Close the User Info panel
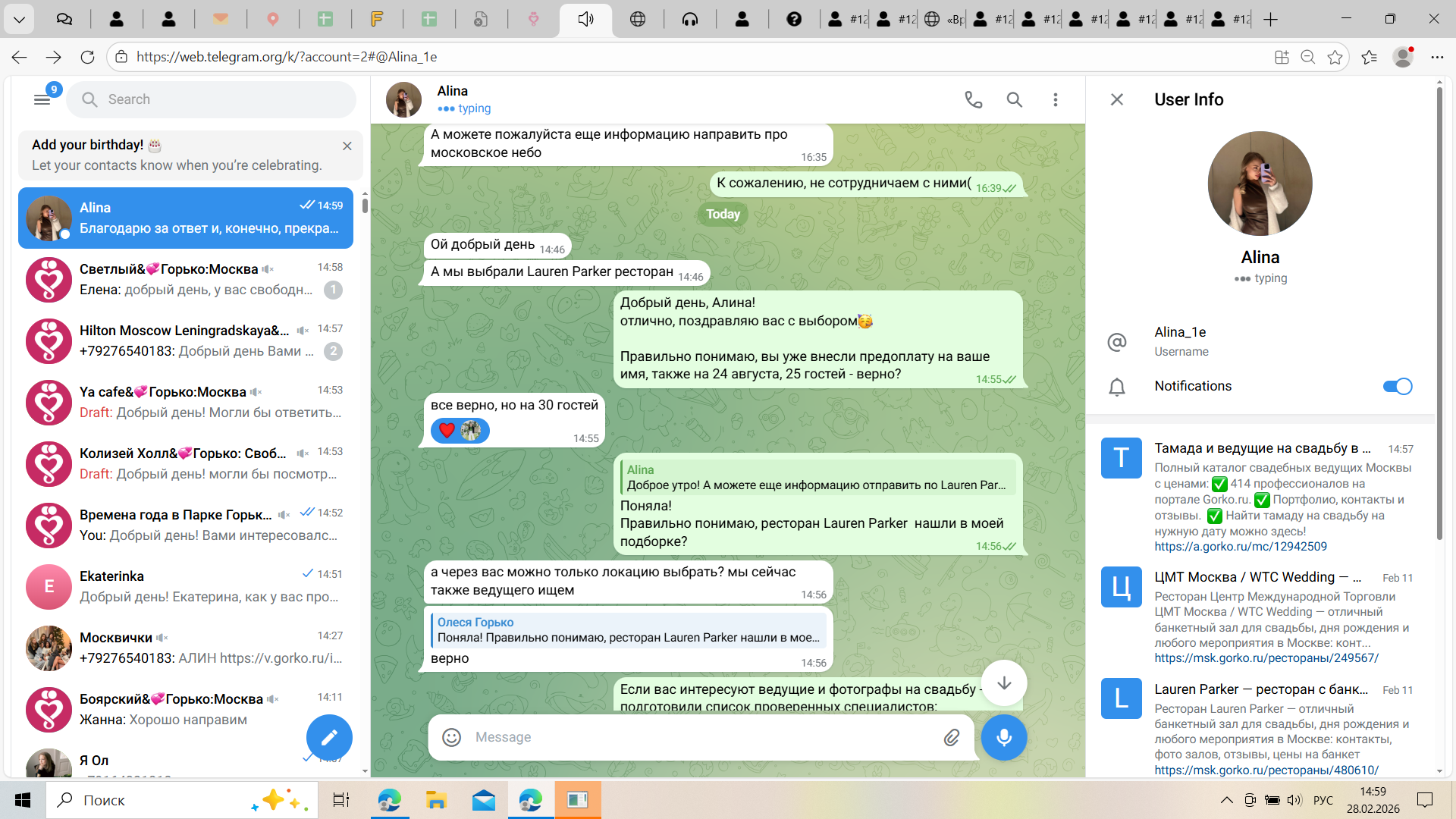This screenshot has width=1456, height=819. [1116, 99]
